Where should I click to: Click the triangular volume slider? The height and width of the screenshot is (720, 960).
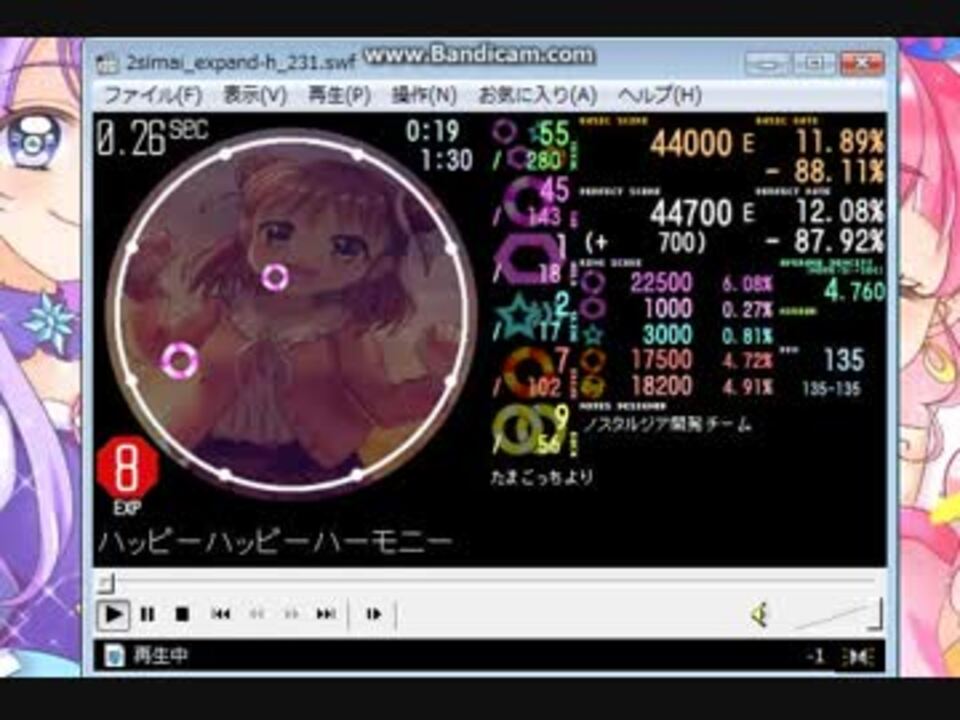836,615
